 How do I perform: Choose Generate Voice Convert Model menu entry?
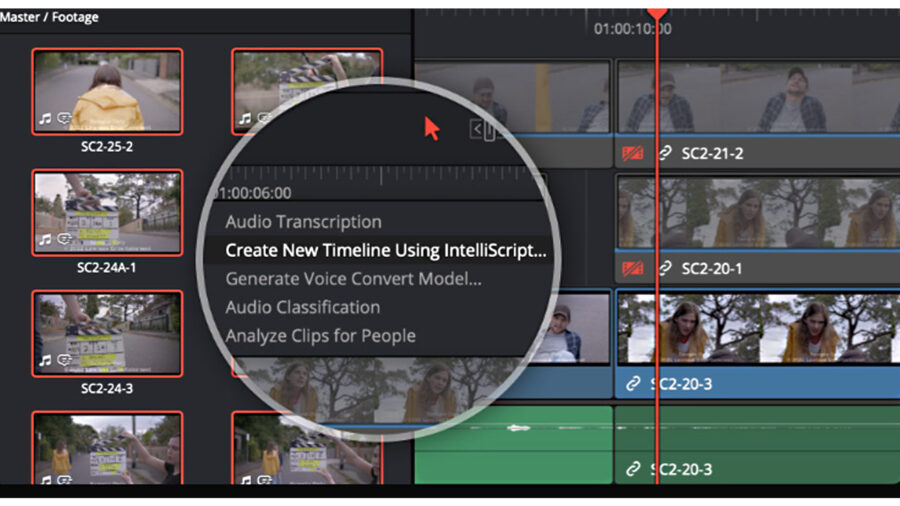click(353, 279)
